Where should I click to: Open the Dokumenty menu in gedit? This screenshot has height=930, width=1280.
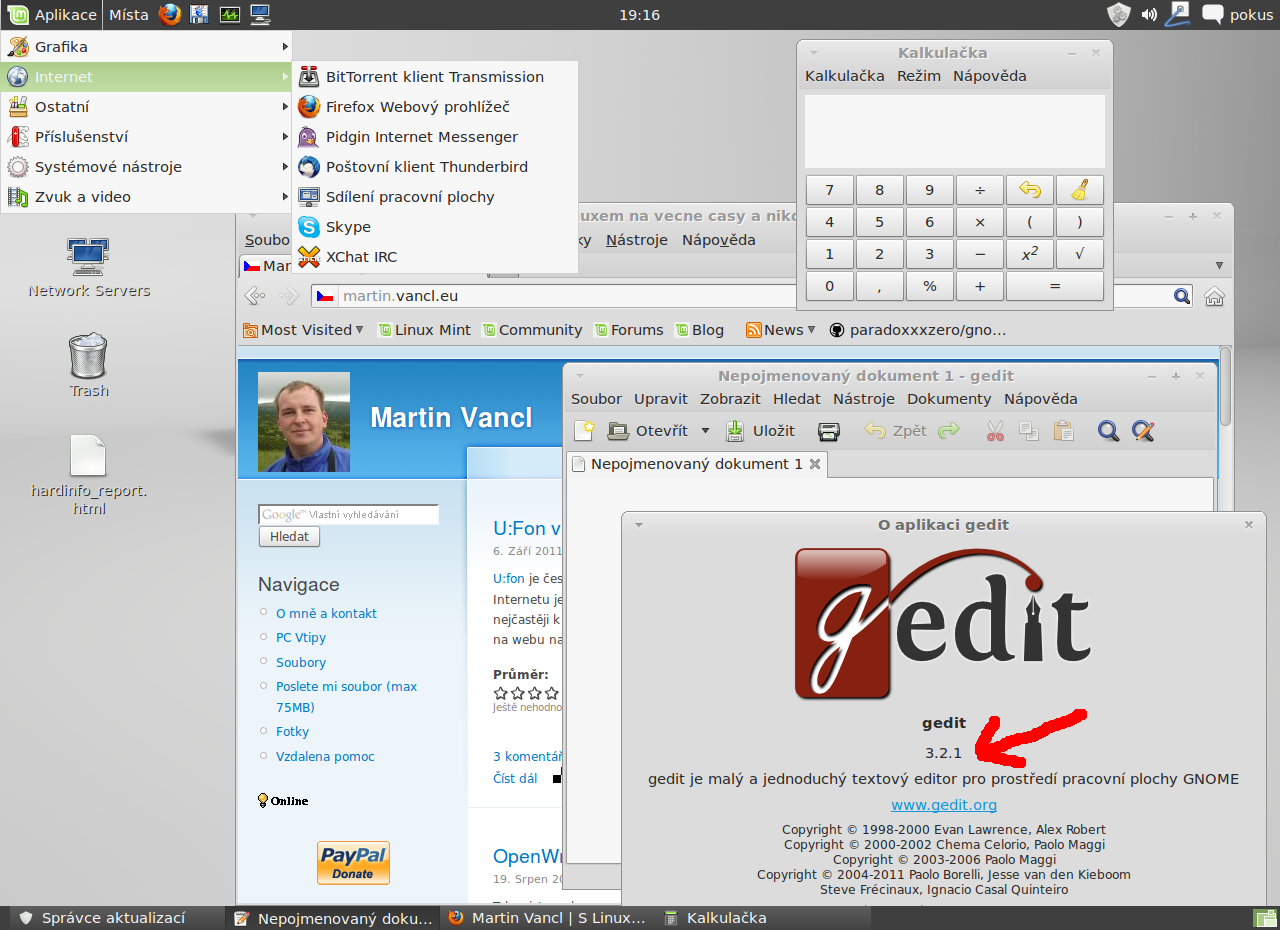[x=949, y=399]
